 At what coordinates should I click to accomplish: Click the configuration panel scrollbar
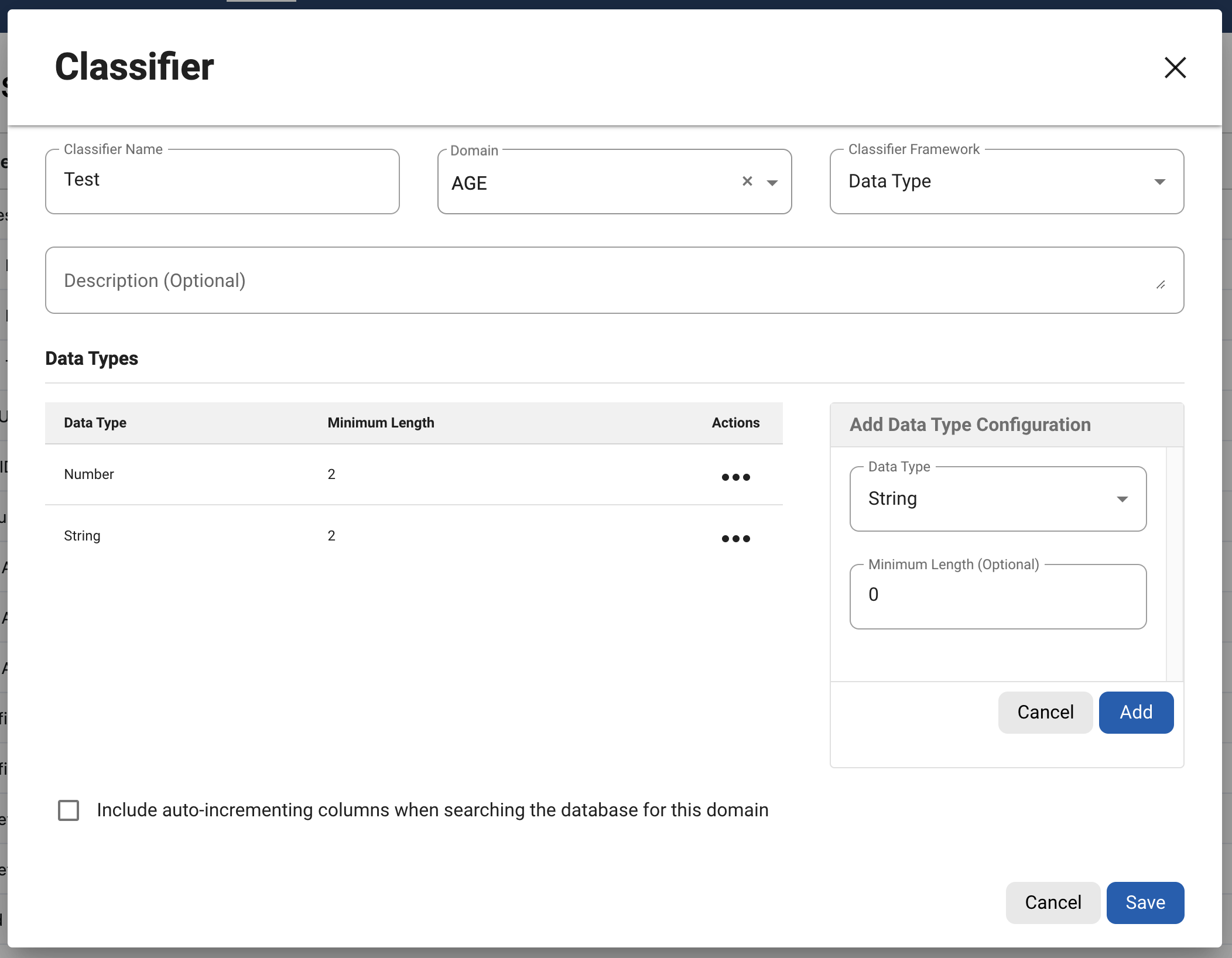point(1174,563)
